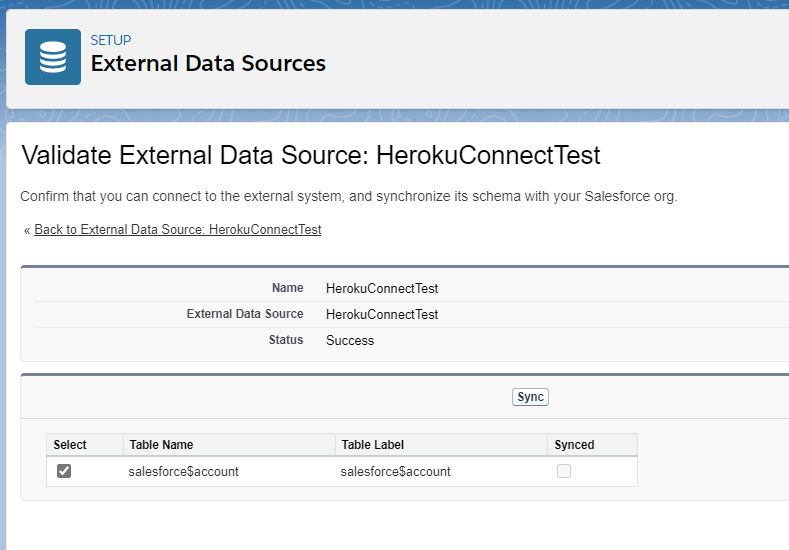Viewport: 789px width, 550px height.
Task: Check the Select box for salesforce$account
Action: 64,471
